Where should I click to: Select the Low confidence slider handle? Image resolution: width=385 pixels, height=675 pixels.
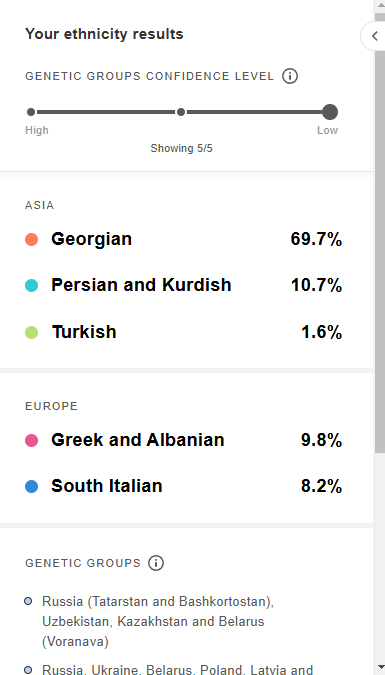(x=330, y=112)
